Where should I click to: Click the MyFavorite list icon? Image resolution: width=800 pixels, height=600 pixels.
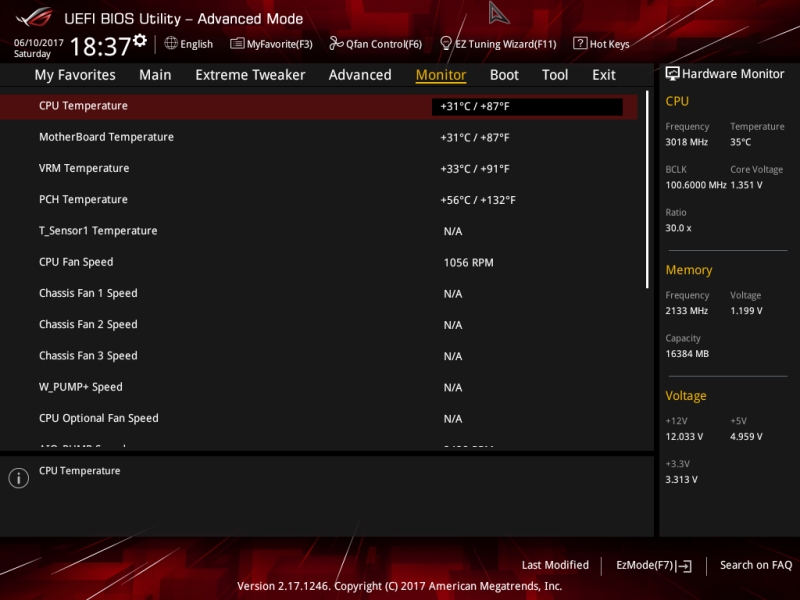237,43
